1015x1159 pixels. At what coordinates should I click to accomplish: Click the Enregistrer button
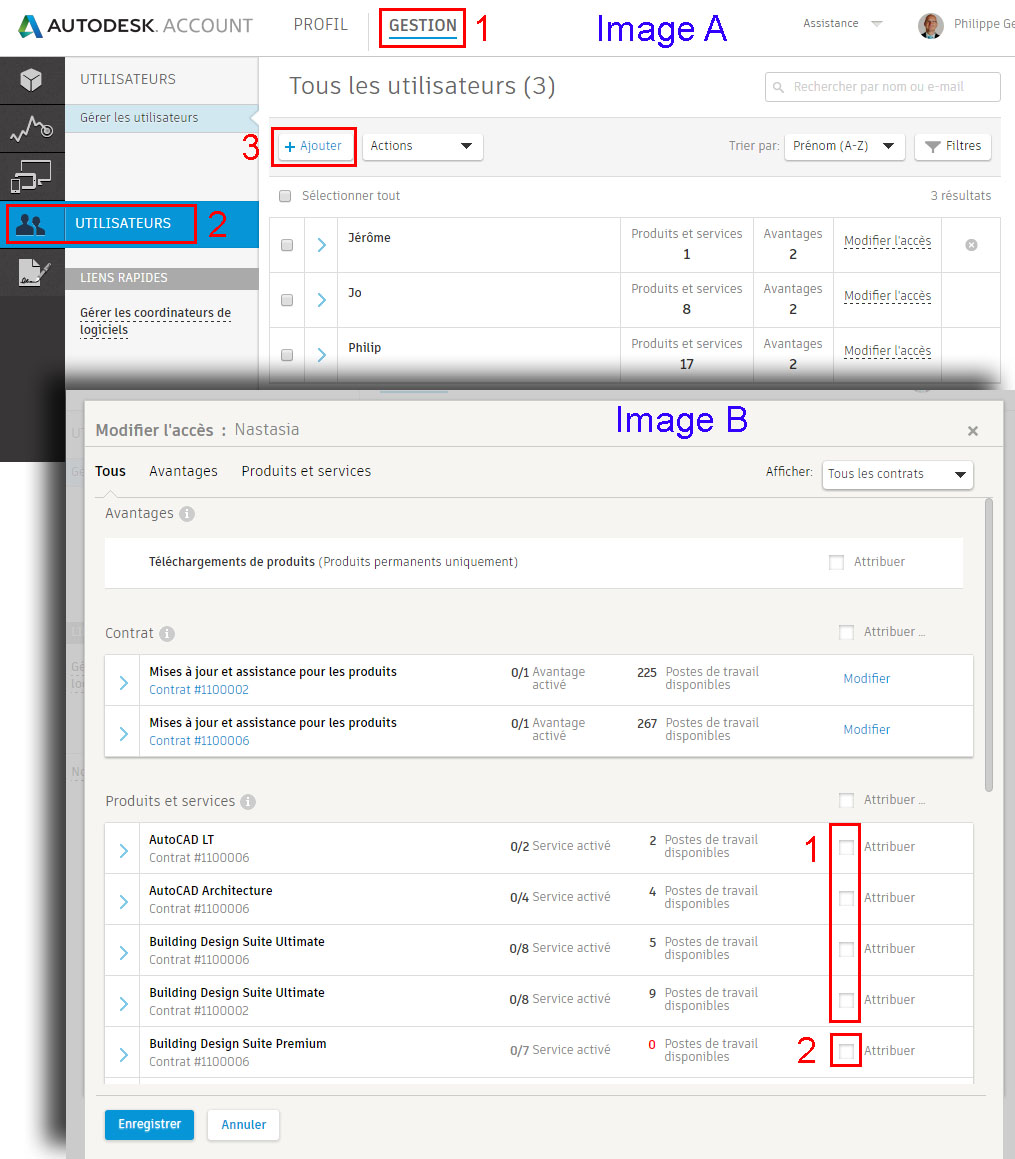point(149,1124)
